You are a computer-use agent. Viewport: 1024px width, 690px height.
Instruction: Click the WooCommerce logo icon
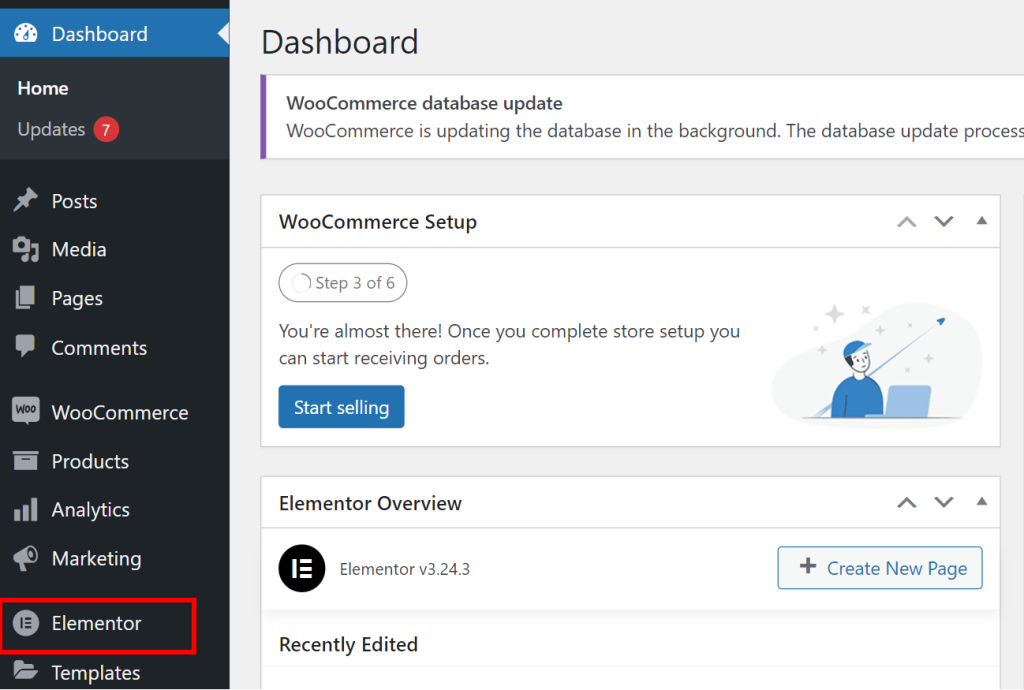(26, 412)
